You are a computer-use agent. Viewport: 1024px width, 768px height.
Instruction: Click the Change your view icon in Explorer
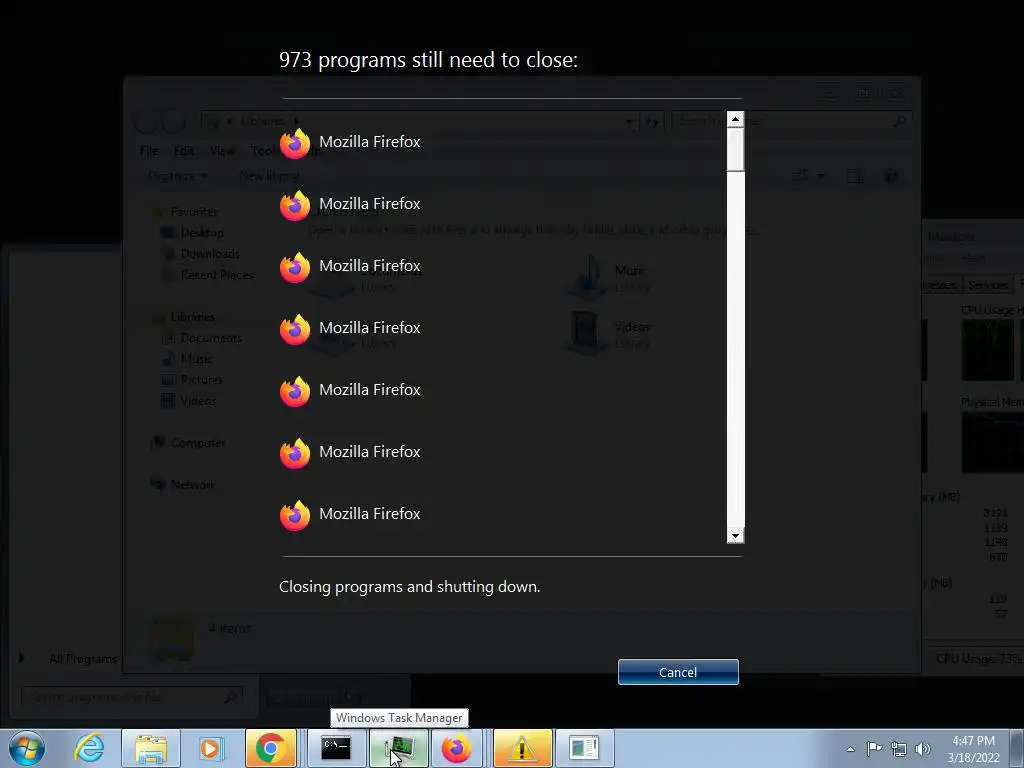(x=800, y=176)
